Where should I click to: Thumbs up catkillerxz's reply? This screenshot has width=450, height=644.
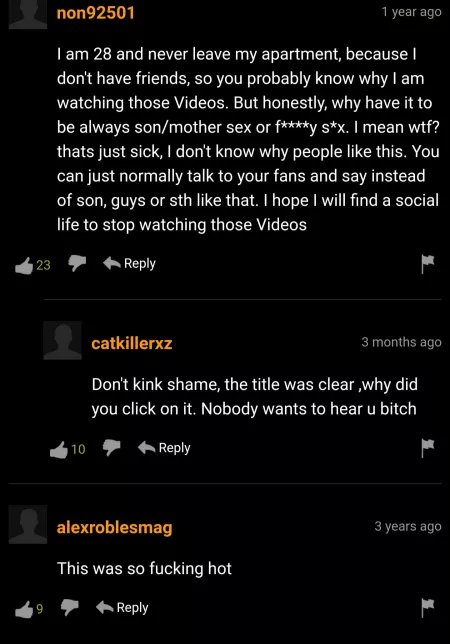click(x=58, y=449)
